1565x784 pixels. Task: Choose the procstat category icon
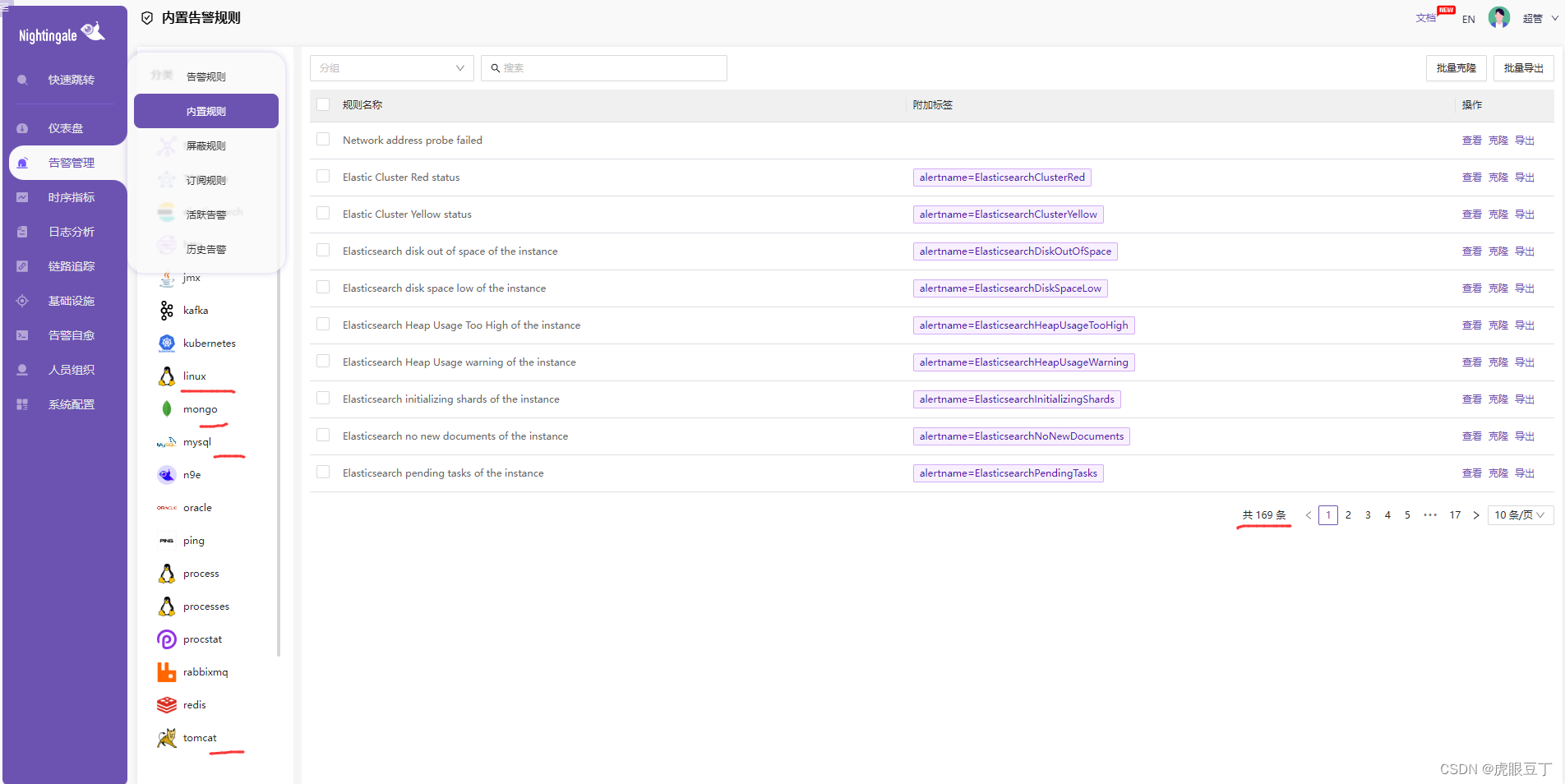click(167, 639)
